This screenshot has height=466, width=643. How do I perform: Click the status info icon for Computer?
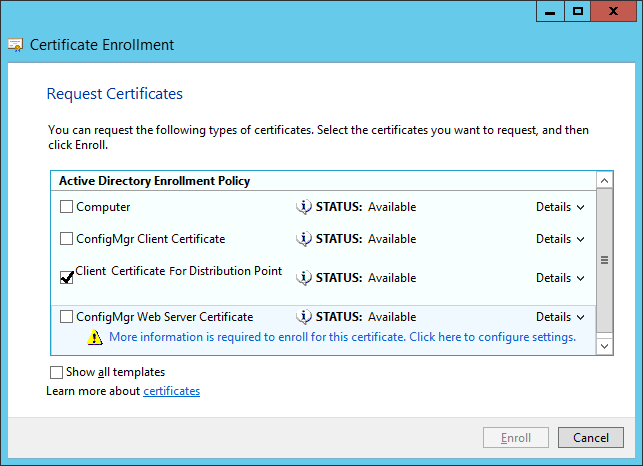[x=304, y=207]
